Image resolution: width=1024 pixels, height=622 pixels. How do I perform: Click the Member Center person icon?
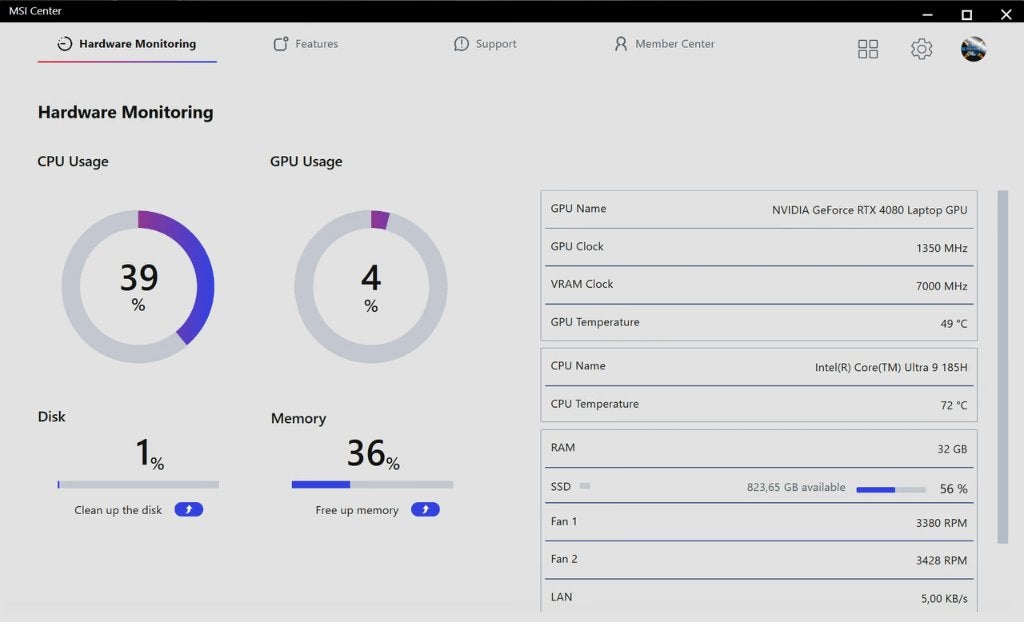[620, 44]
